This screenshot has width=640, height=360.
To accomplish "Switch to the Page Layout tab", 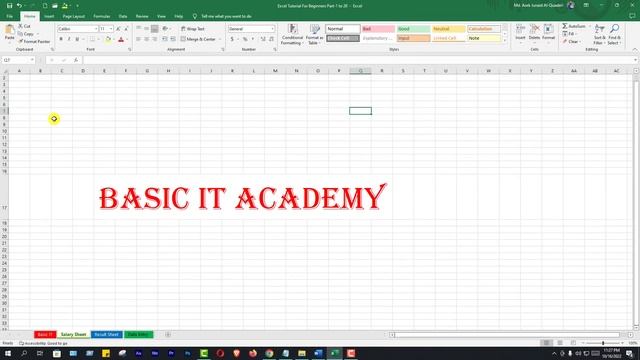I will coord(73,16).
